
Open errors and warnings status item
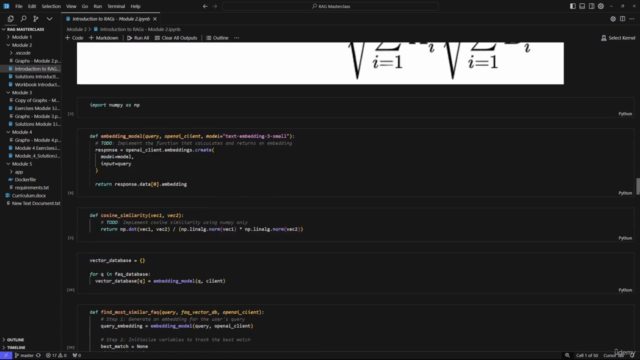[56, 356]
